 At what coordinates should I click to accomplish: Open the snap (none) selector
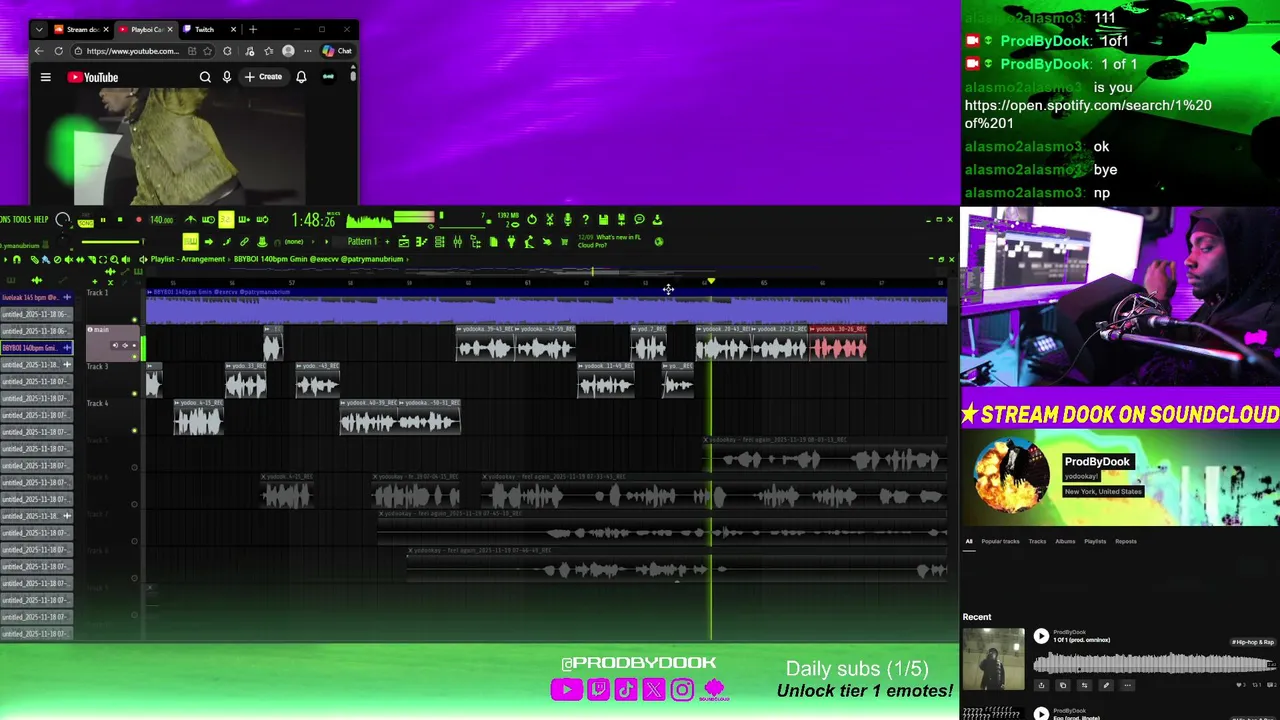point(294,242)
